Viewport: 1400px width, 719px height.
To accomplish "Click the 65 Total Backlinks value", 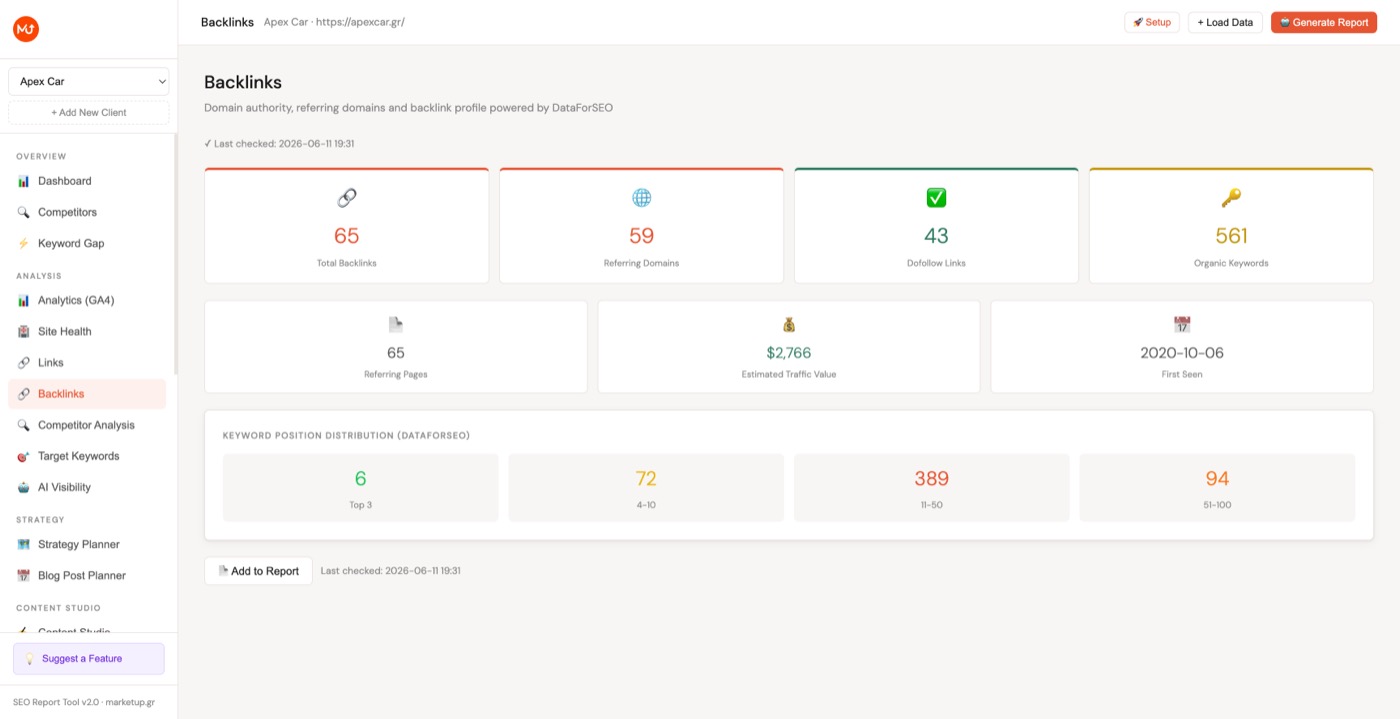I will [347, 236].
